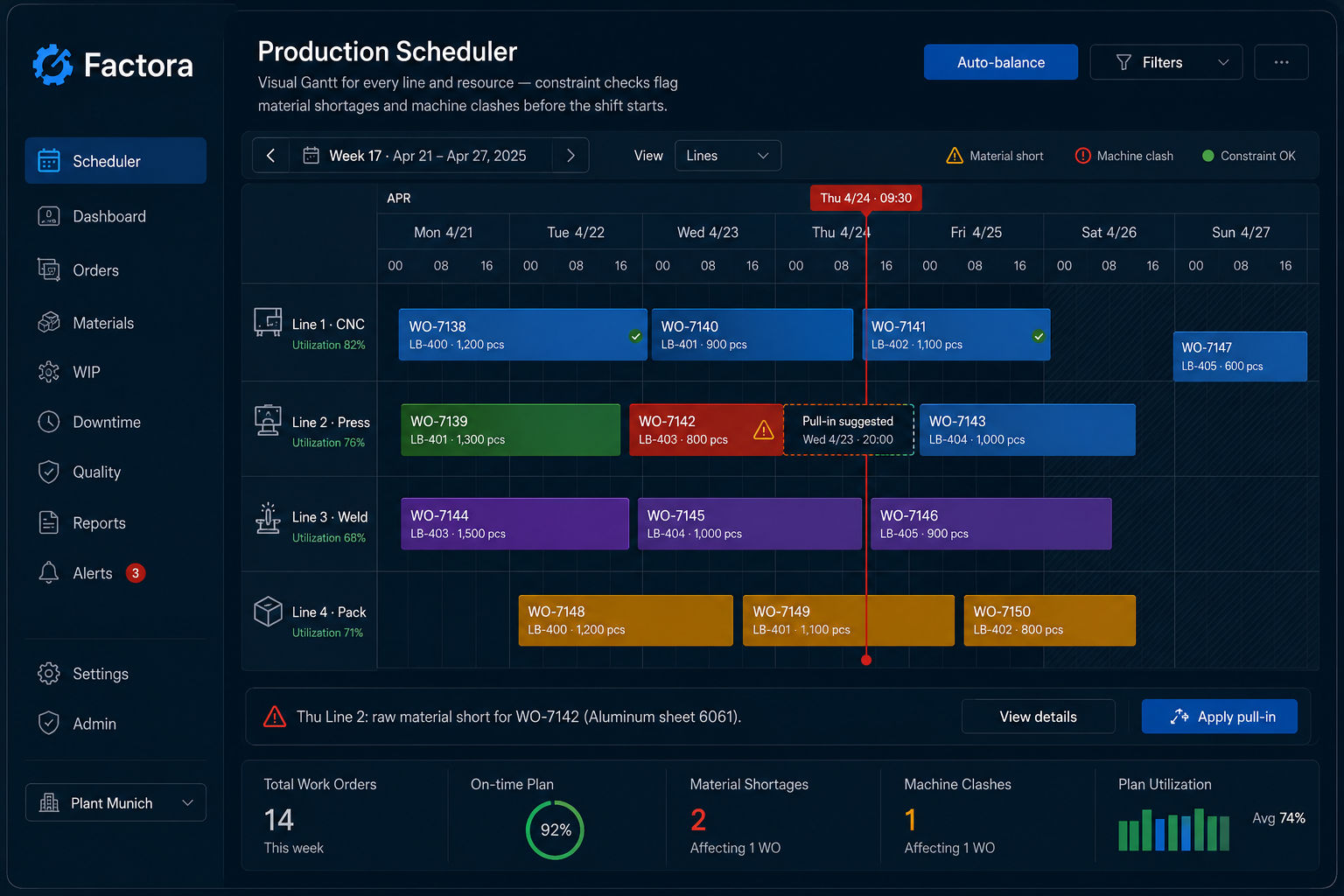Click the Line 3 Weld torch icon
The width and height of the screenshot is (1344, 896).
point(268,518)
